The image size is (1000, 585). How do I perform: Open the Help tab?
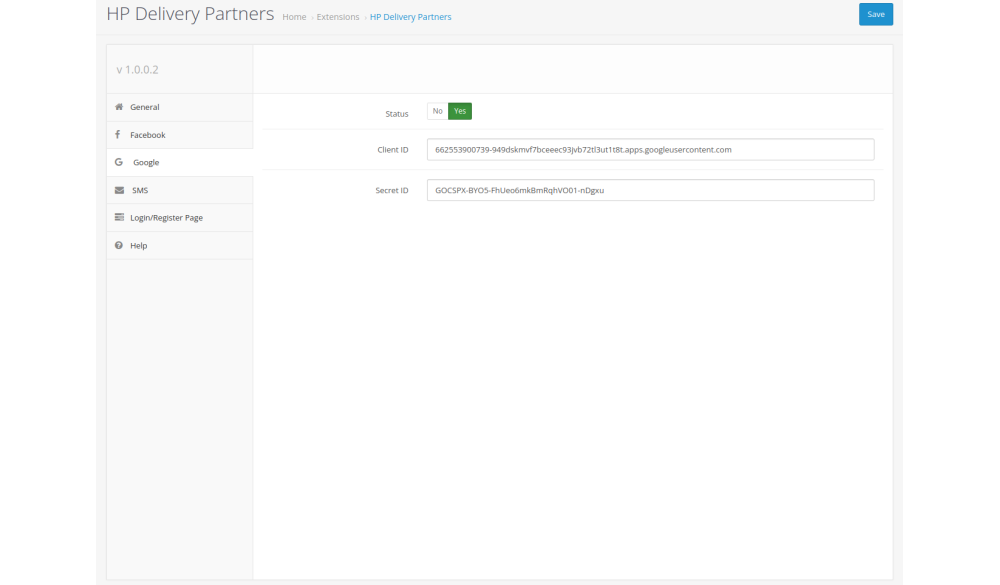pos(138,246)
